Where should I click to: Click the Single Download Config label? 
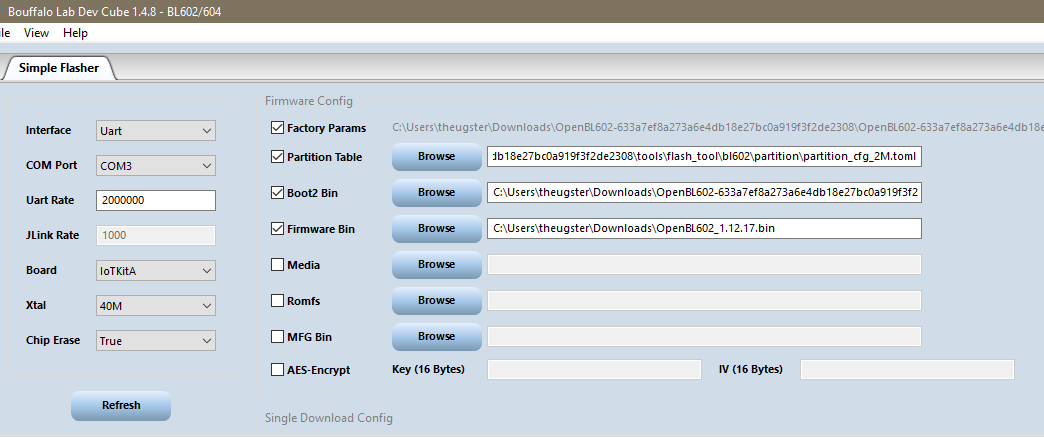tap(329, 418)
